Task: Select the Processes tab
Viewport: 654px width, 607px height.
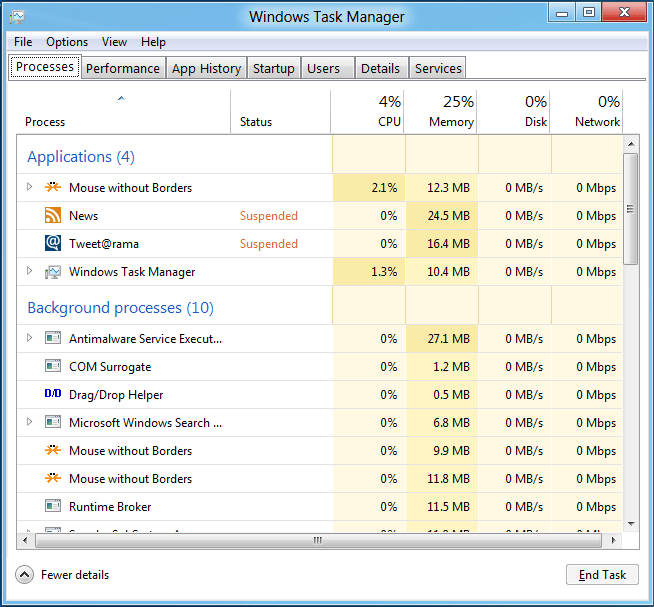Action: point(45,67)
